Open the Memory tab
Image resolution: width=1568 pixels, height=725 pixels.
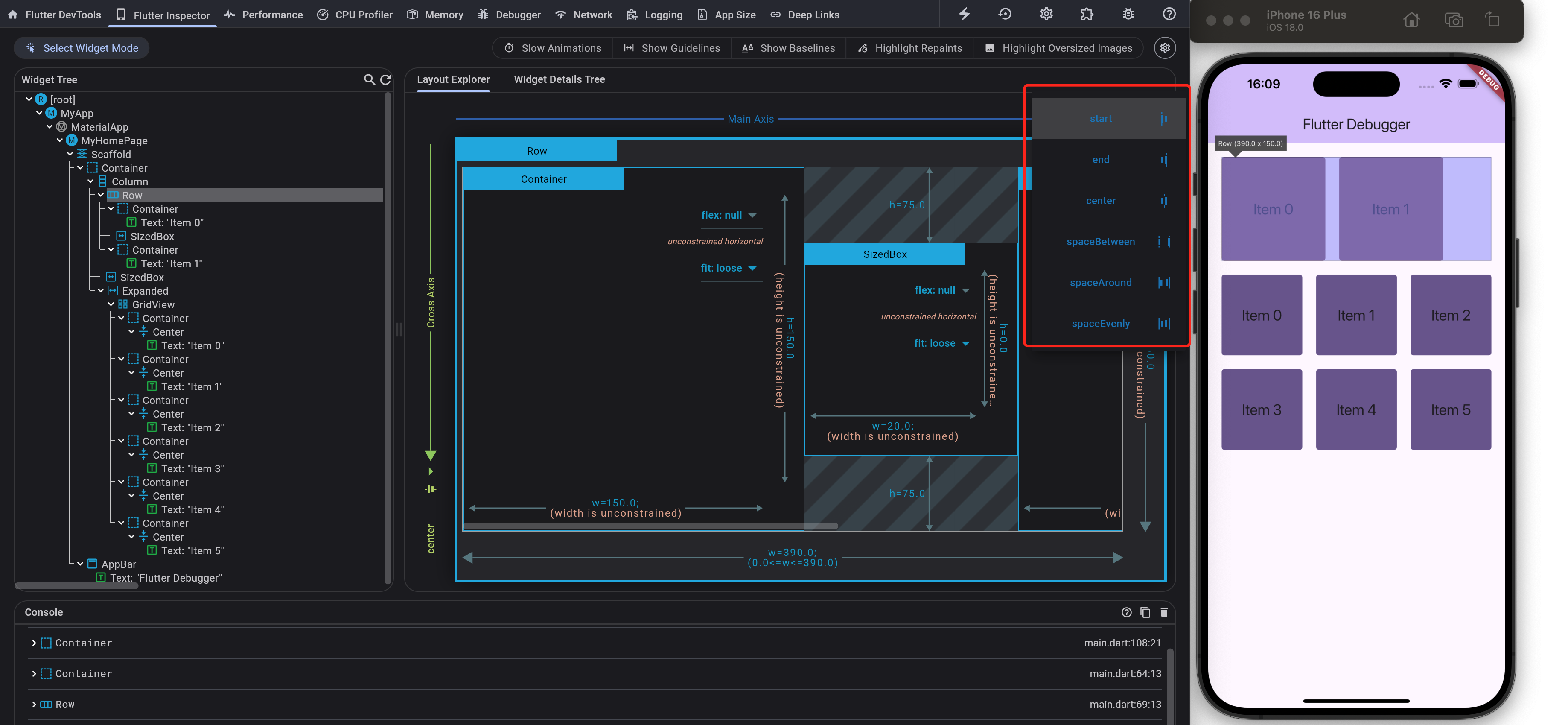pos(435,15)
